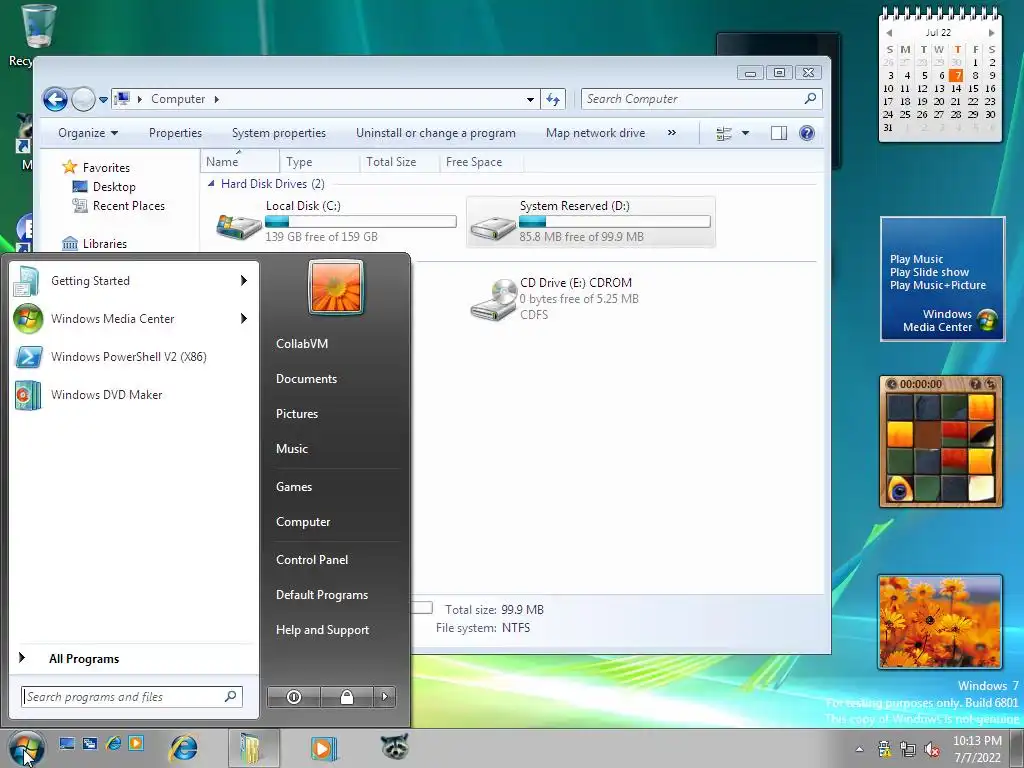Go to next month in calendar gadget
Viewport: 1024px width, 768px height.
coord(991,33)
